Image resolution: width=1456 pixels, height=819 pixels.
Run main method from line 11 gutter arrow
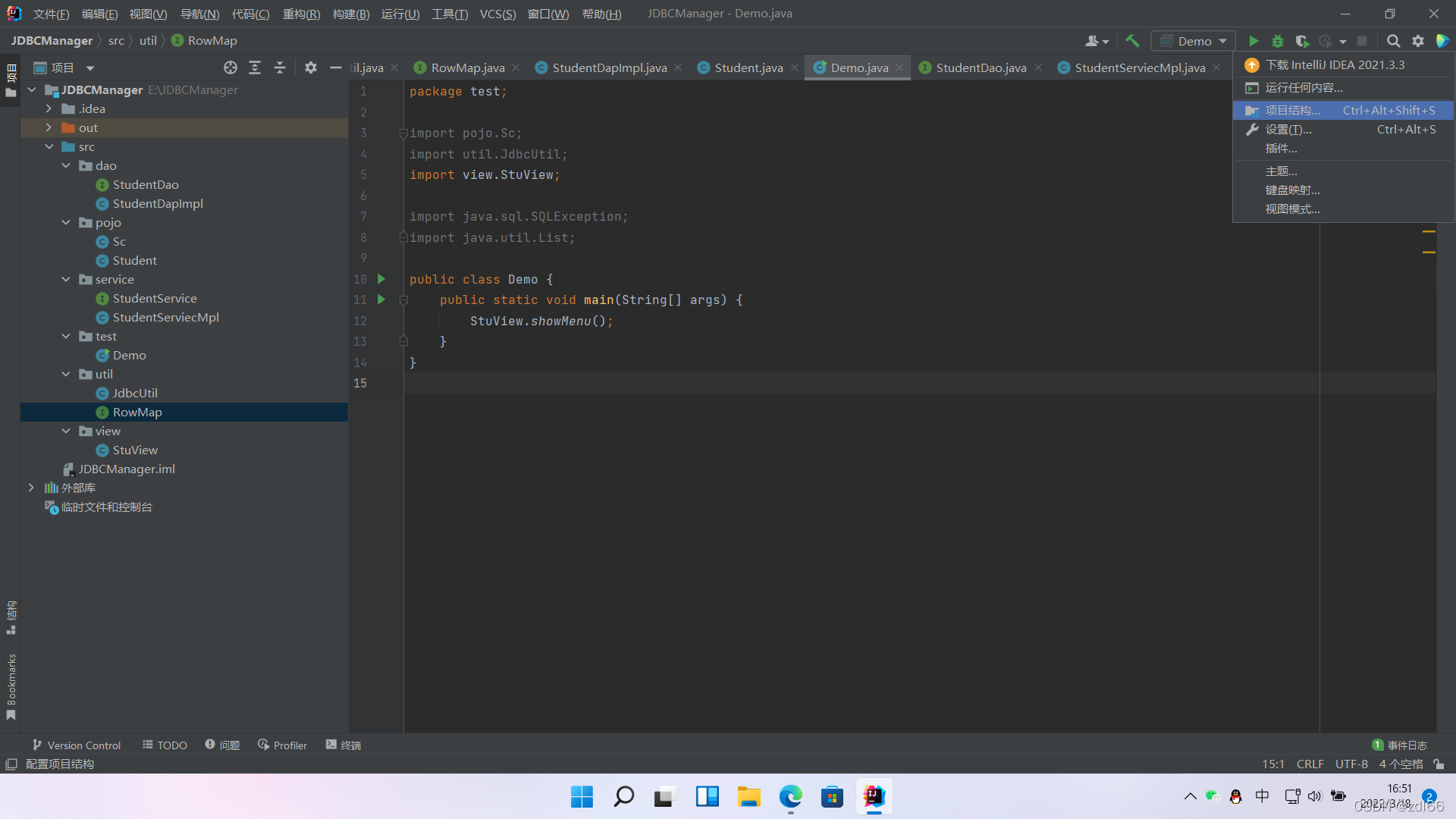381,300
